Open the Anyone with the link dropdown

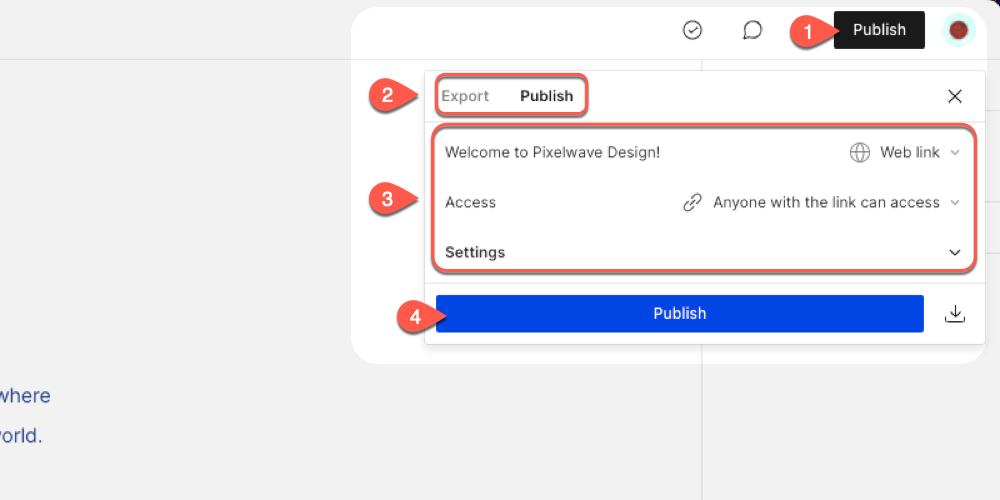[821, 203]
